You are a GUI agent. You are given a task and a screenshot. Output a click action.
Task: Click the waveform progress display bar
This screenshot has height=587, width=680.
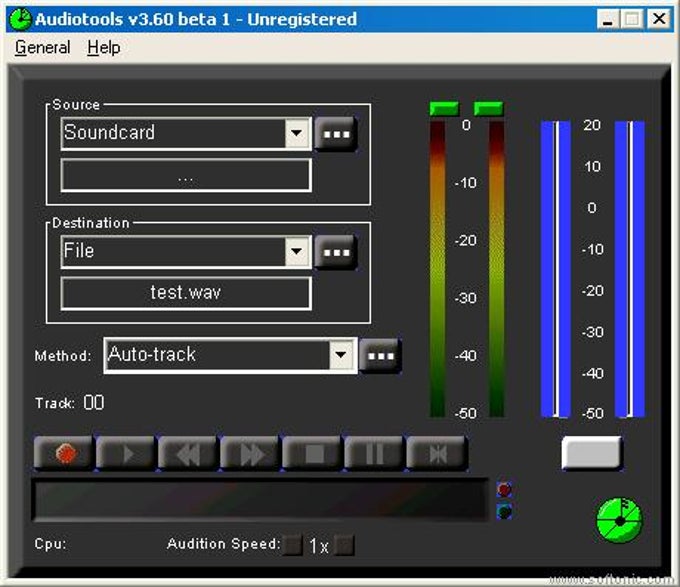pyautogui.click(x=261, y=500)
